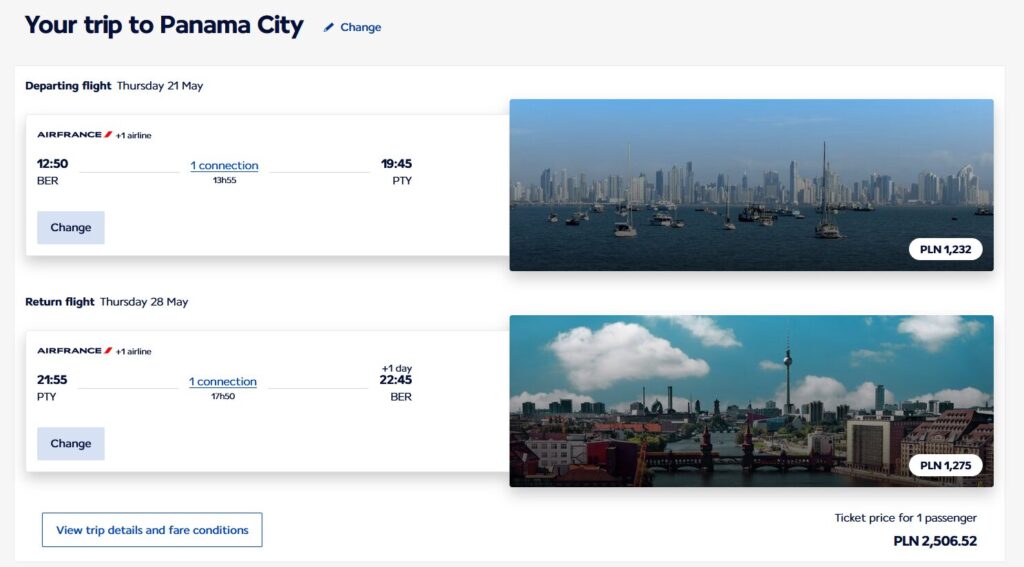
Task: Click the 12:50 BER departure time
Action: pyautogui.click(x=53, y=164)
